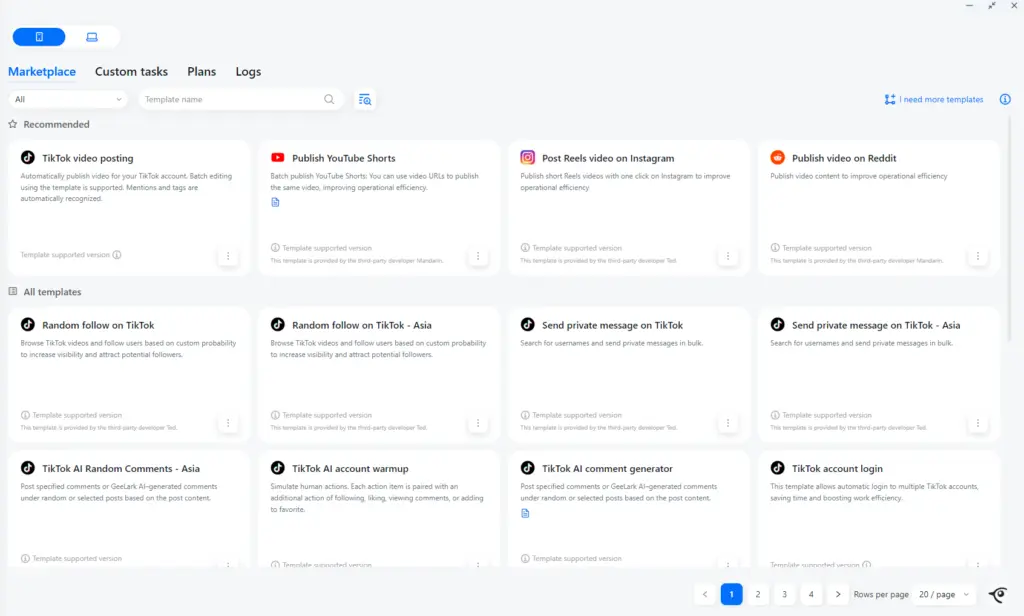Open three-dot menu on Publish video on Reddit
This screenshot has width=1024, height=616.
click(978, 256)
